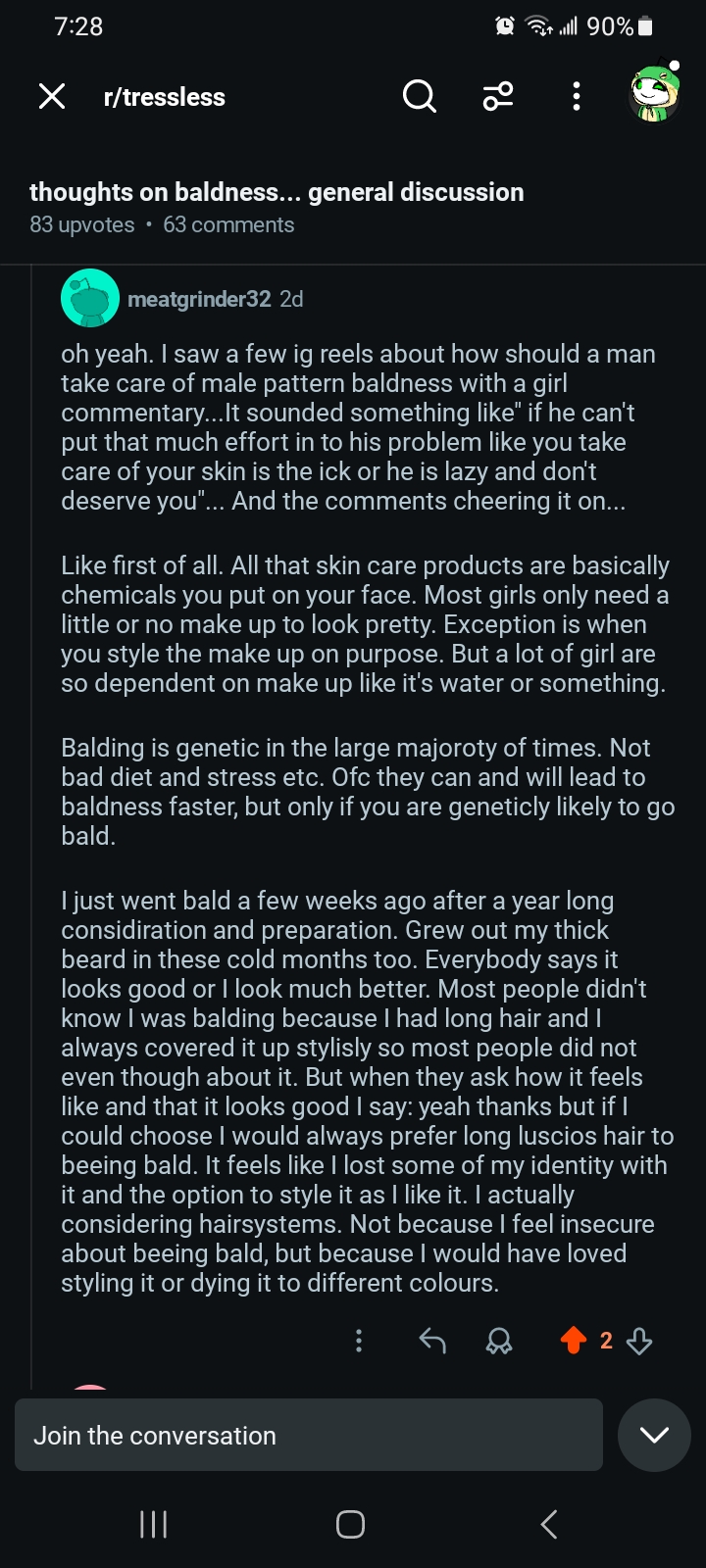Downvote meatgrinder32's comment
The width and height of the screenshot is (706, 1568).
coord(639,1341)
